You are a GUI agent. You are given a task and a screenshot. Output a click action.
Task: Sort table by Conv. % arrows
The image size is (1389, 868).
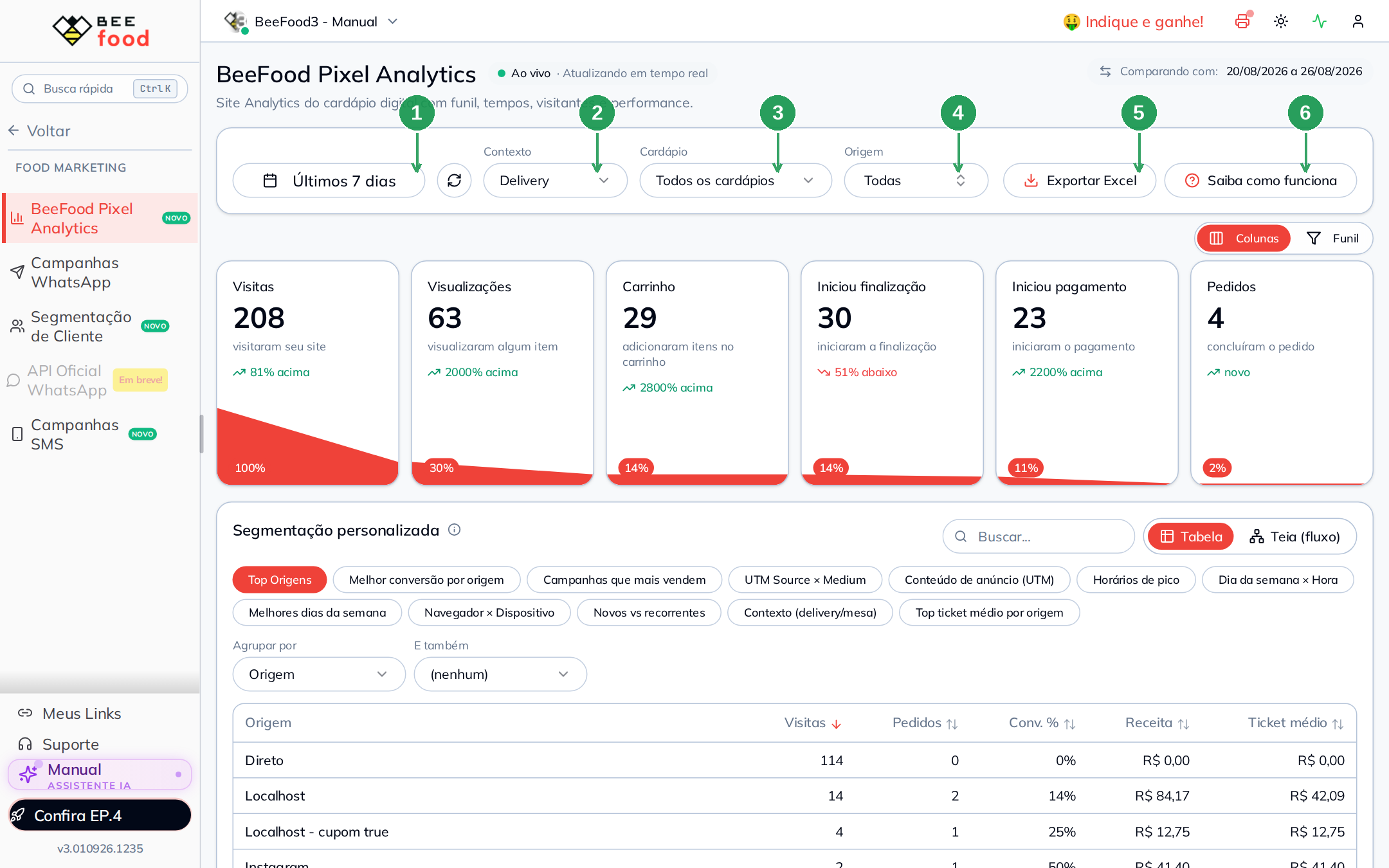(1069, 724)
